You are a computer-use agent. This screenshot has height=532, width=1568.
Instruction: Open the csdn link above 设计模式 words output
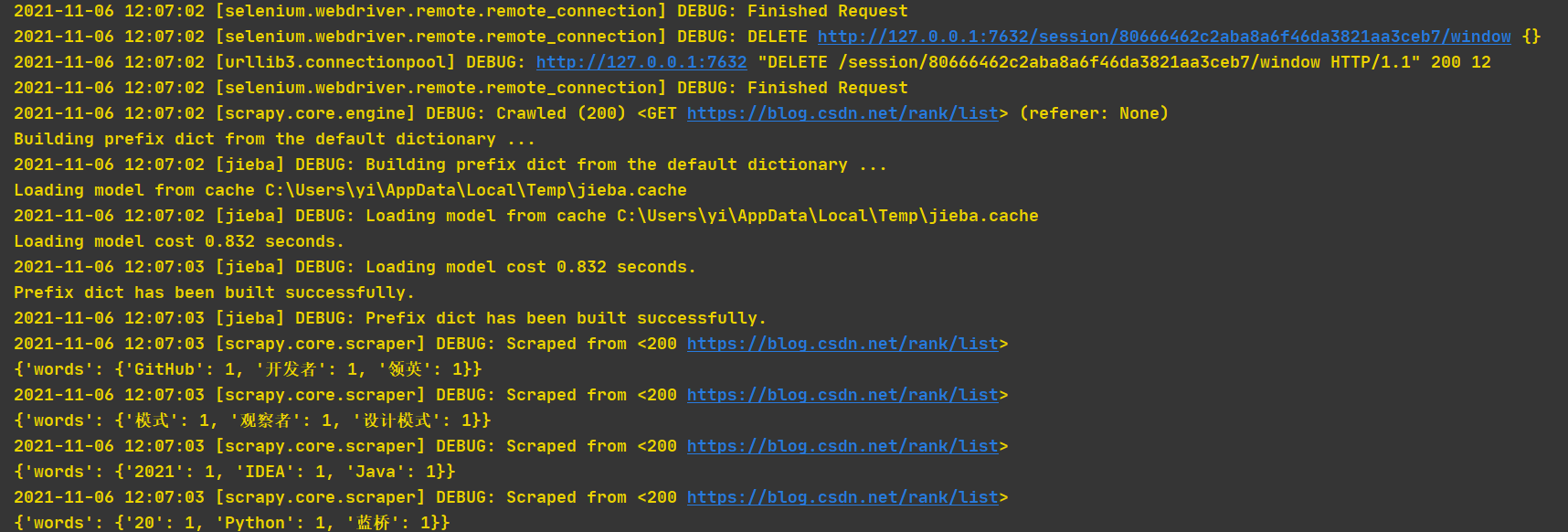click(842, 395)
